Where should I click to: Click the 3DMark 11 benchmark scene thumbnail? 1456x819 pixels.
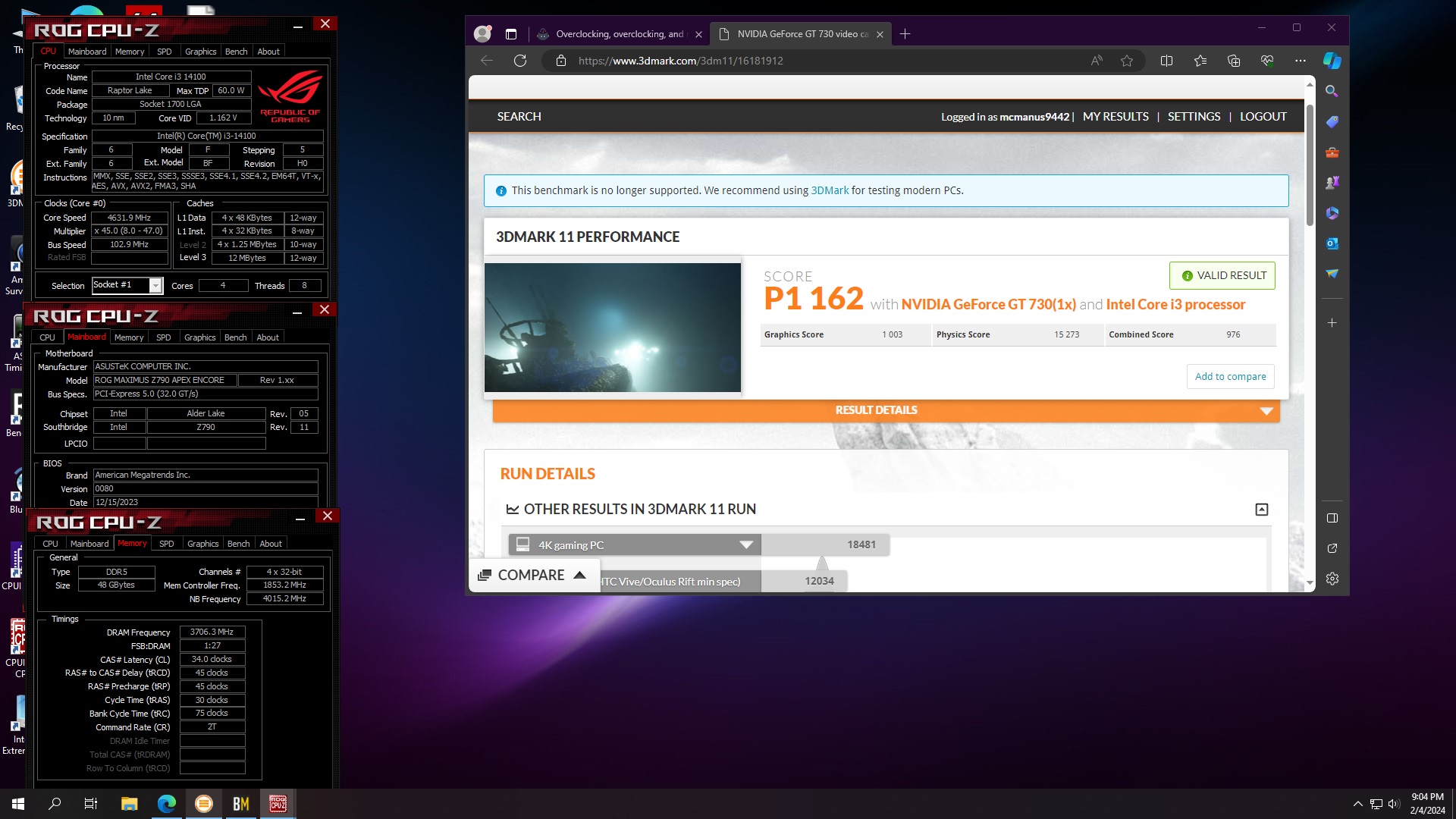tap(613, 328)
